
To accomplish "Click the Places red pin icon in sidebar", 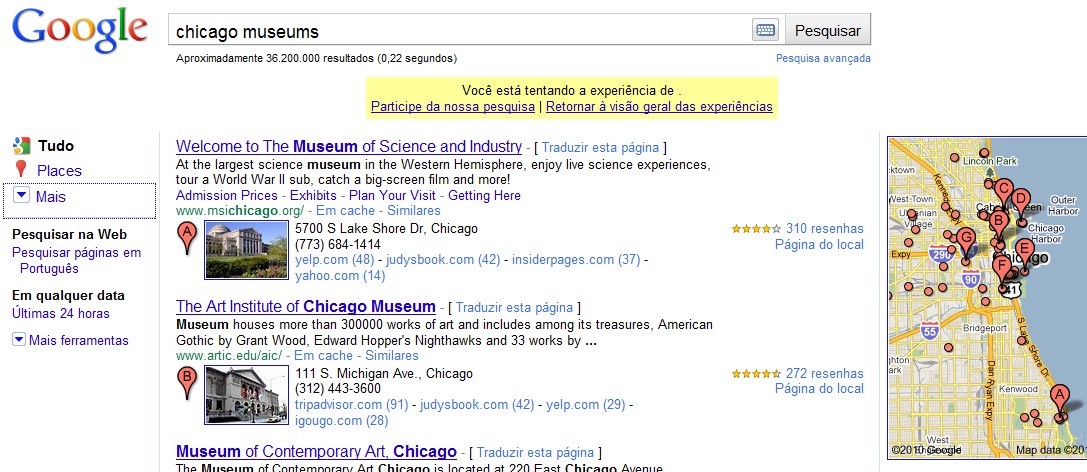I will [21, 170].
